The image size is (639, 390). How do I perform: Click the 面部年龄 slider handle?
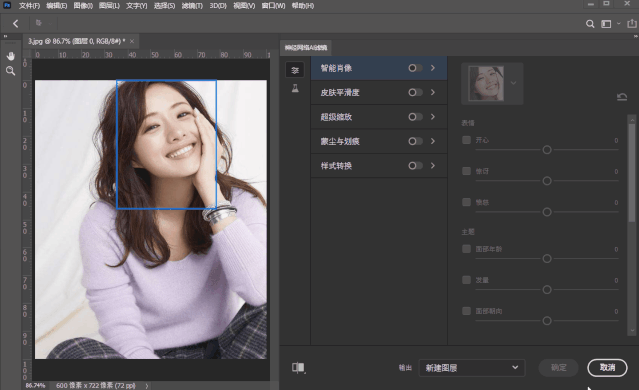pyautogui.click(x=547, y=259)
